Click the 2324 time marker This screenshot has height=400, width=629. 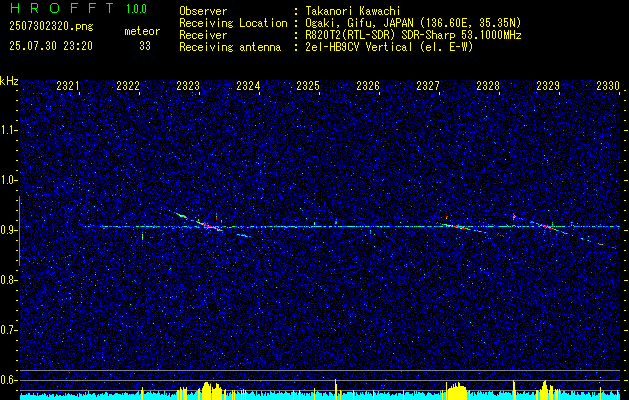(248, 86)
